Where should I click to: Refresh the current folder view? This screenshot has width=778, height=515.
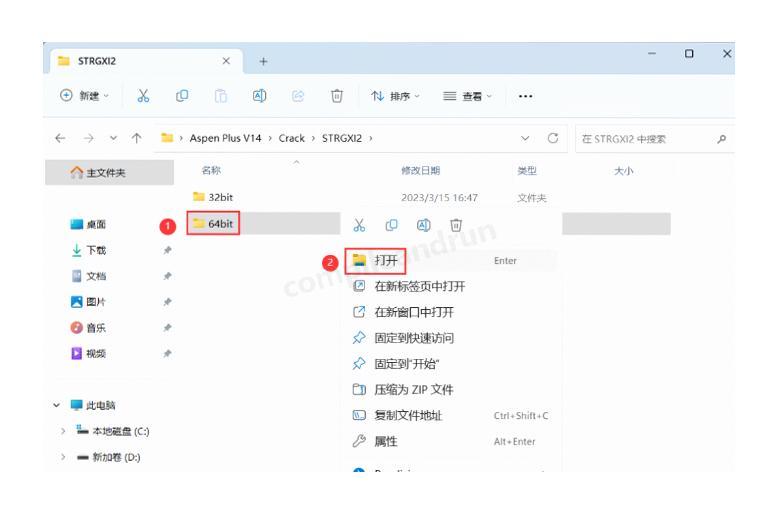(553, 138)
